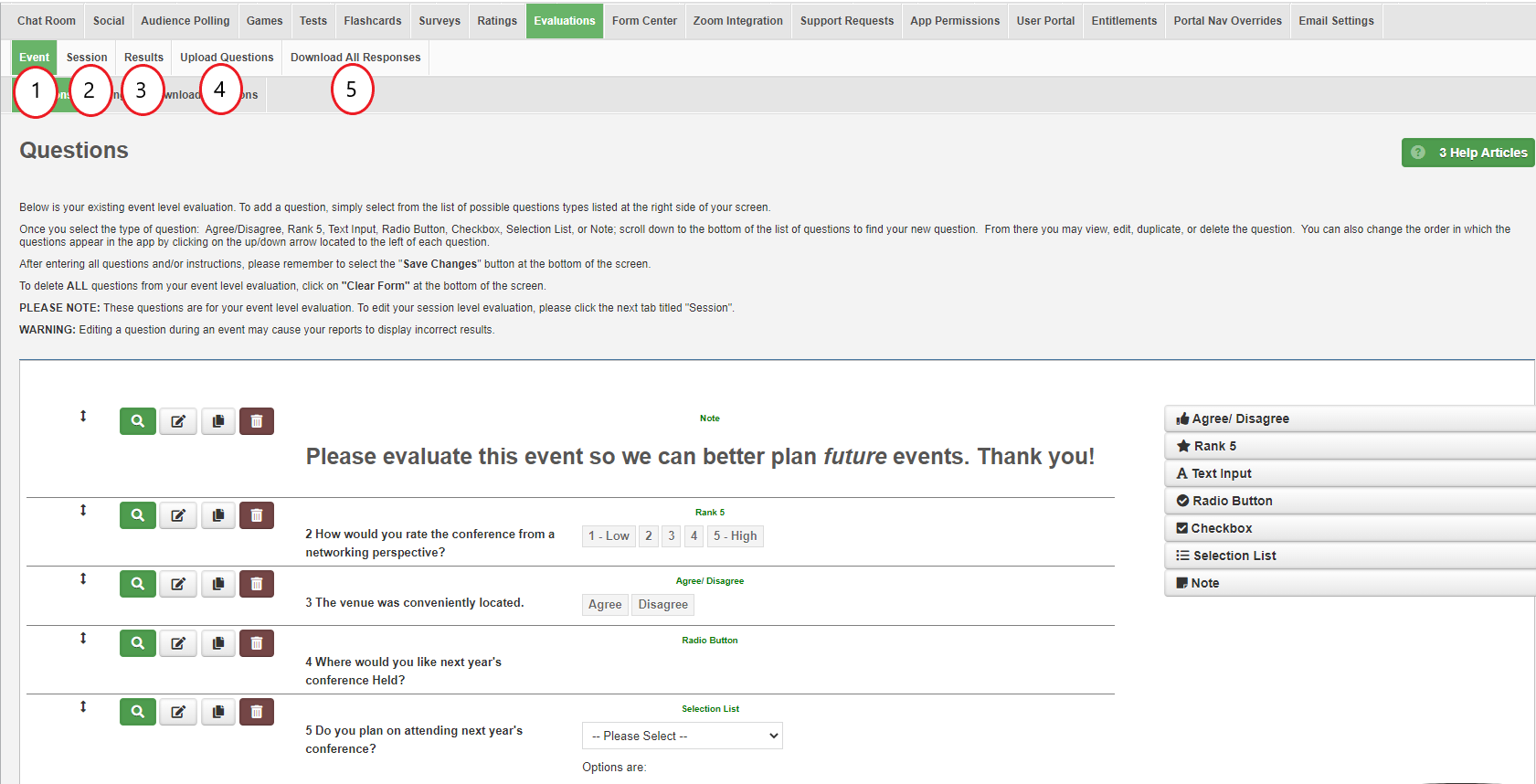The image size is (1536, 784).
Task: Duplicate the venue location question
Action: point(218,584)
